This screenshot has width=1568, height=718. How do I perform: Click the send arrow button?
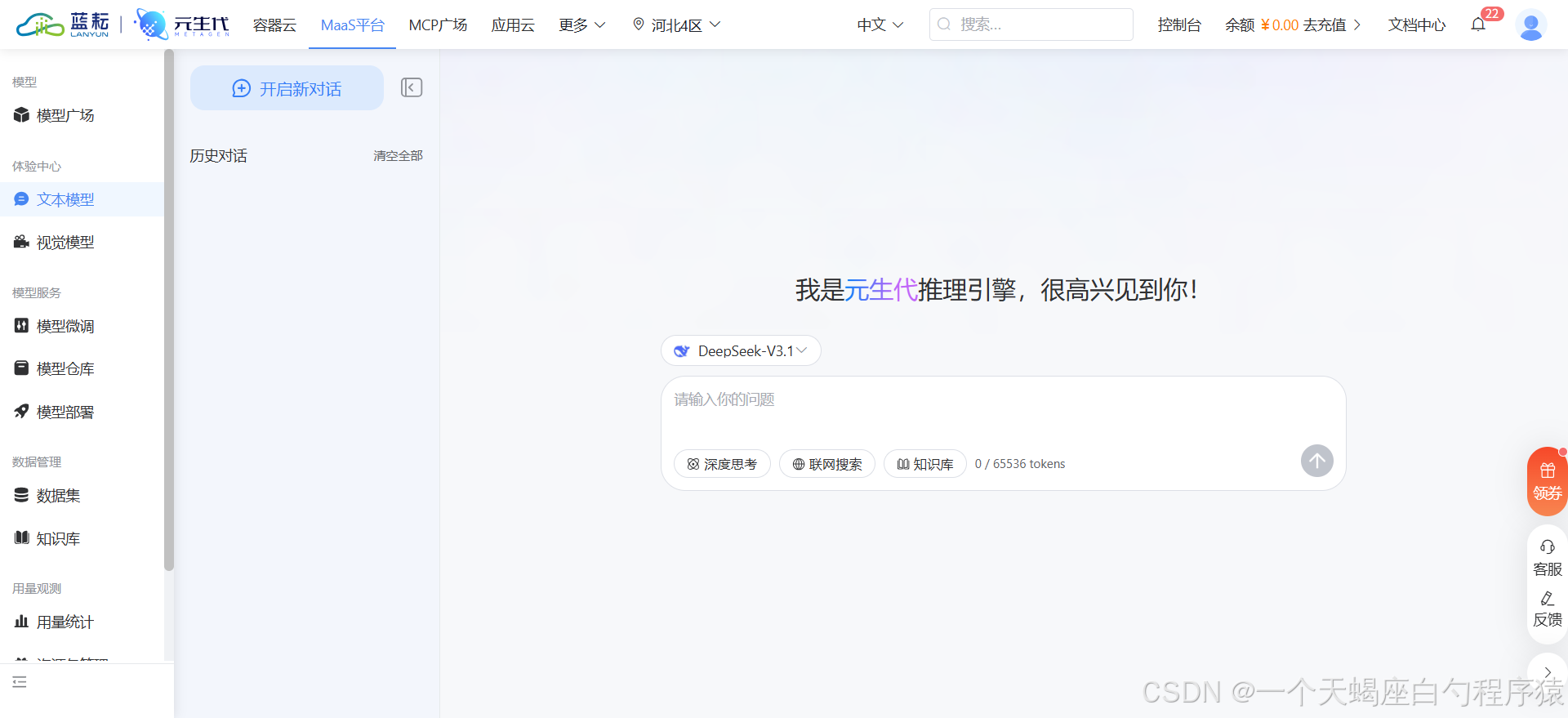(1316, 461)
